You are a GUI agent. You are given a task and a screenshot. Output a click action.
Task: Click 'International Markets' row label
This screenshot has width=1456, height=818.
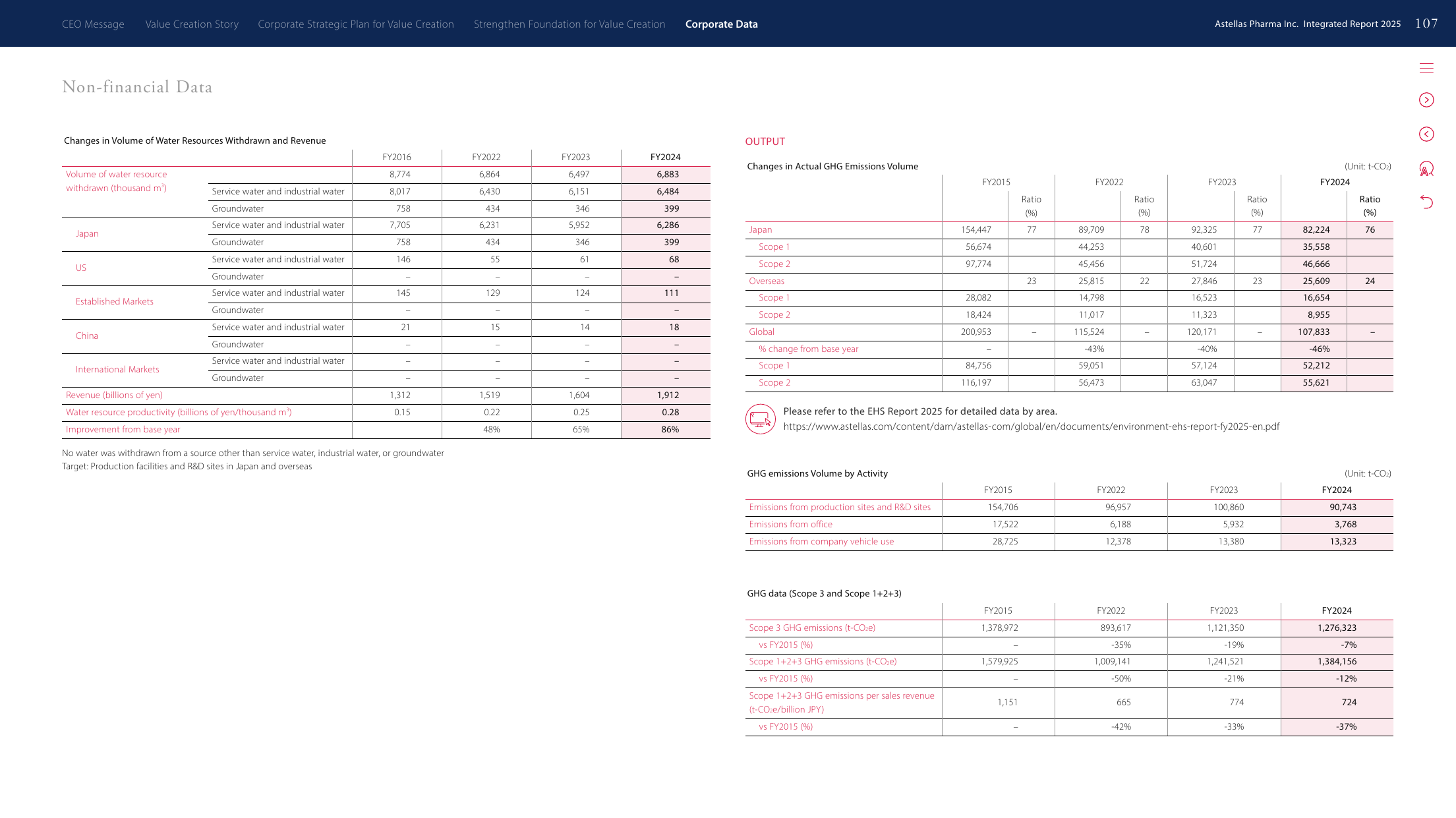(x=117, y=370)
